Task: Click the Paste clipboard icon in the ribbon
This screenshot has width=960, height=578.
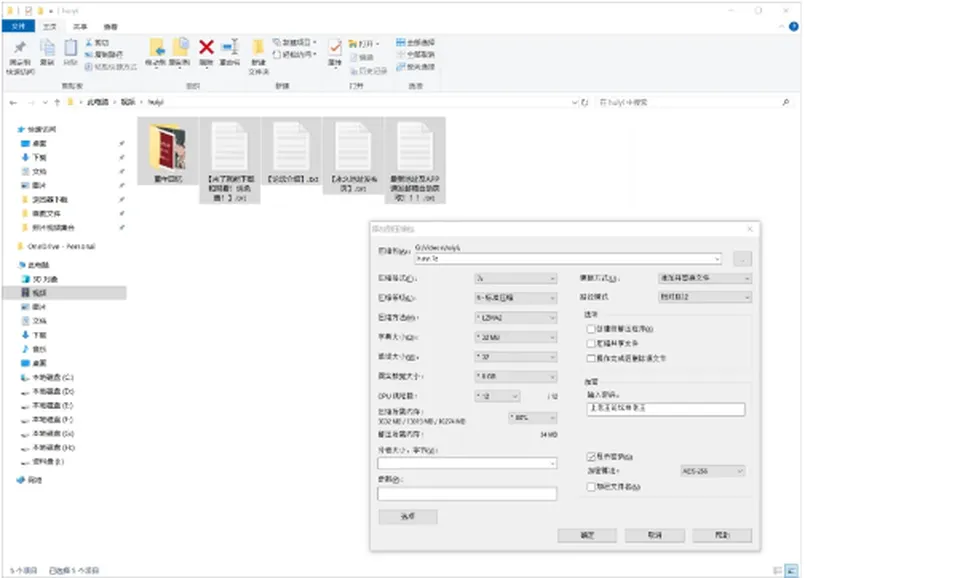Action: click(x=71, y=48)
